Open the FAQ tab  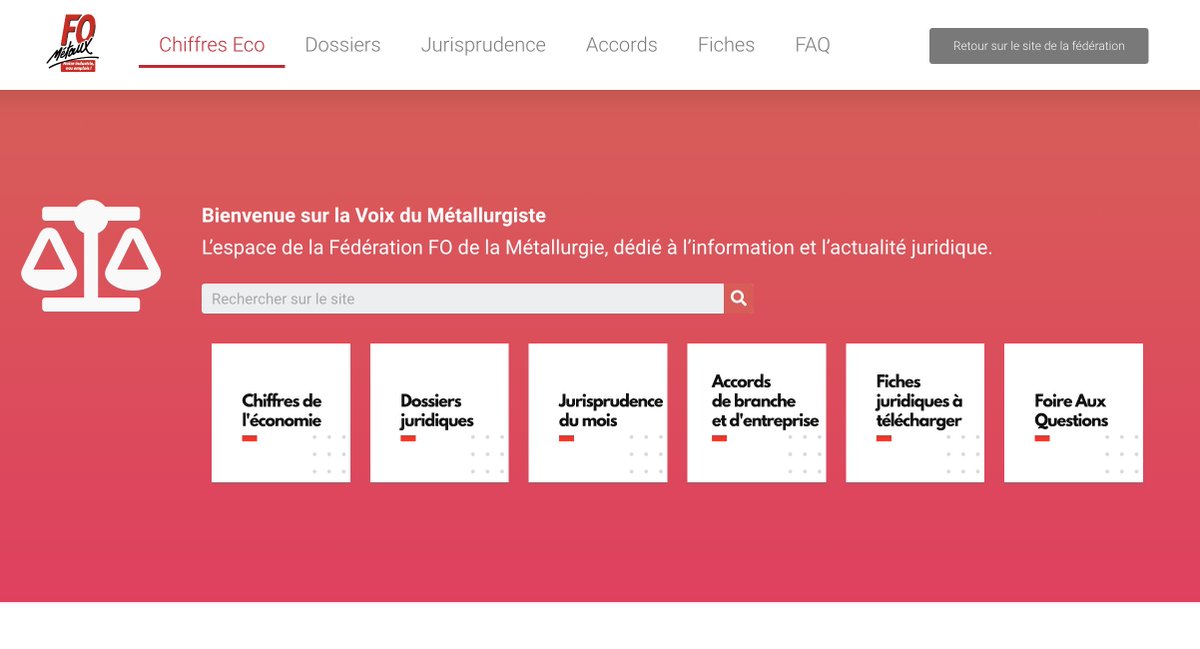point(813,45)
